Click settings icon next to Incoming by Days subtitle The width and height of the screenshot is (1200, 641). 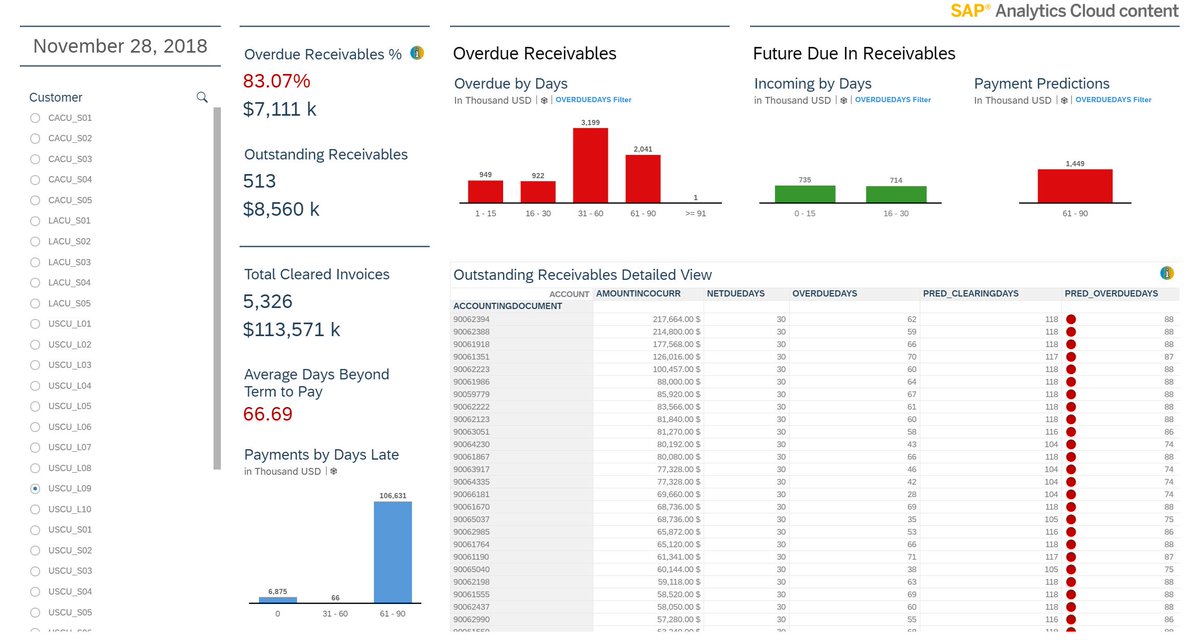pyautogui.click(x=844, y=100)
